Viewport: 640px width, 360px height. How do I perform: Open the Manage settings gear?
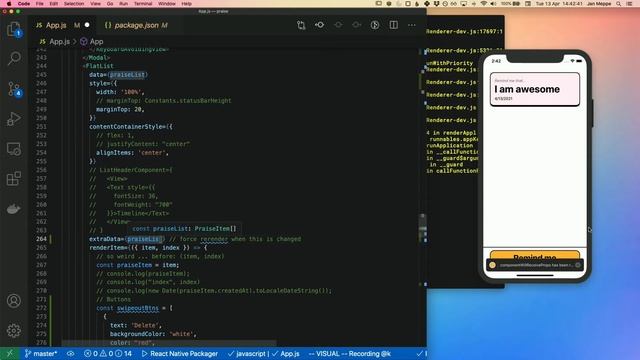click(14, 330)
